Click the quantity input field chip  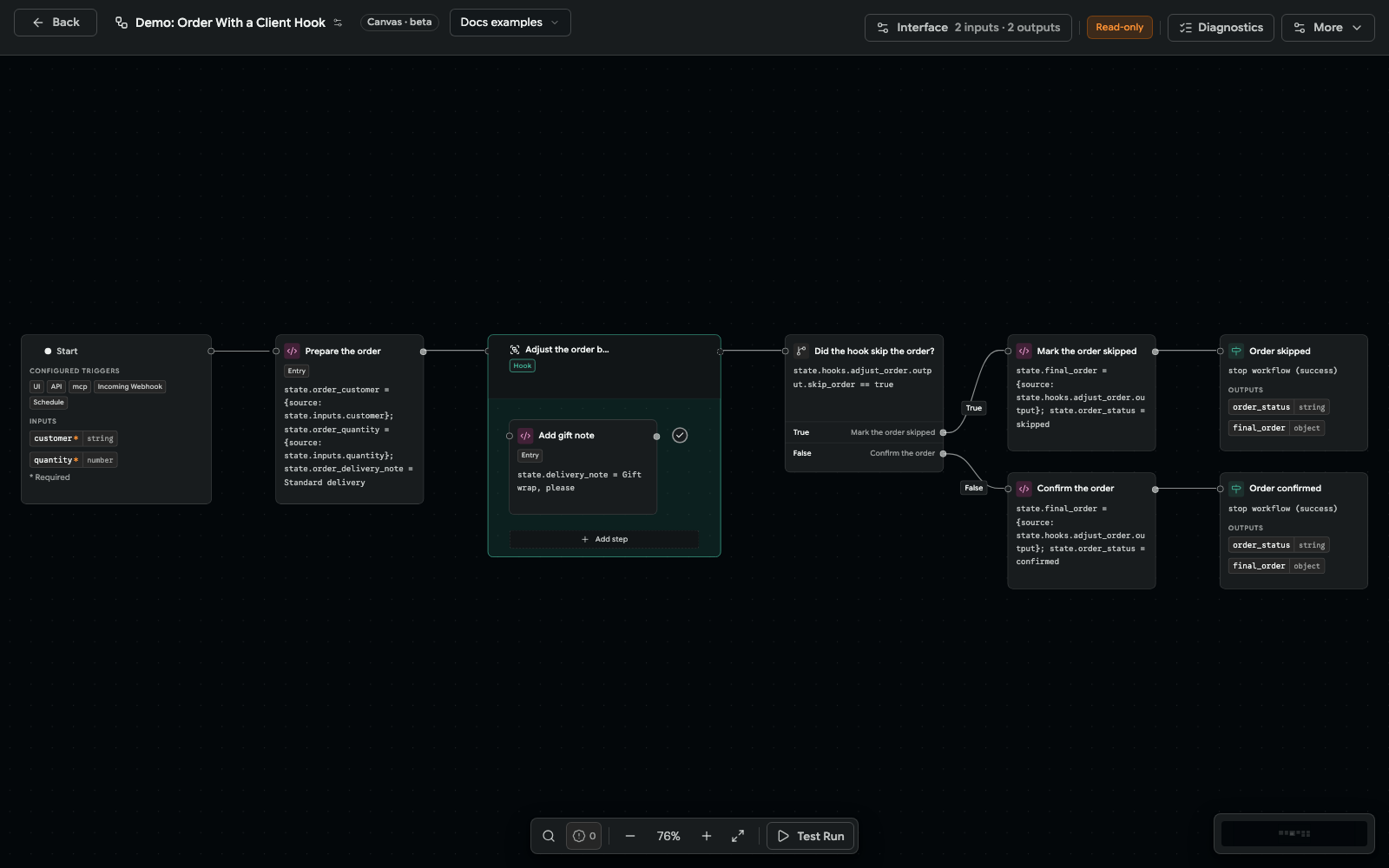[73, 460]
